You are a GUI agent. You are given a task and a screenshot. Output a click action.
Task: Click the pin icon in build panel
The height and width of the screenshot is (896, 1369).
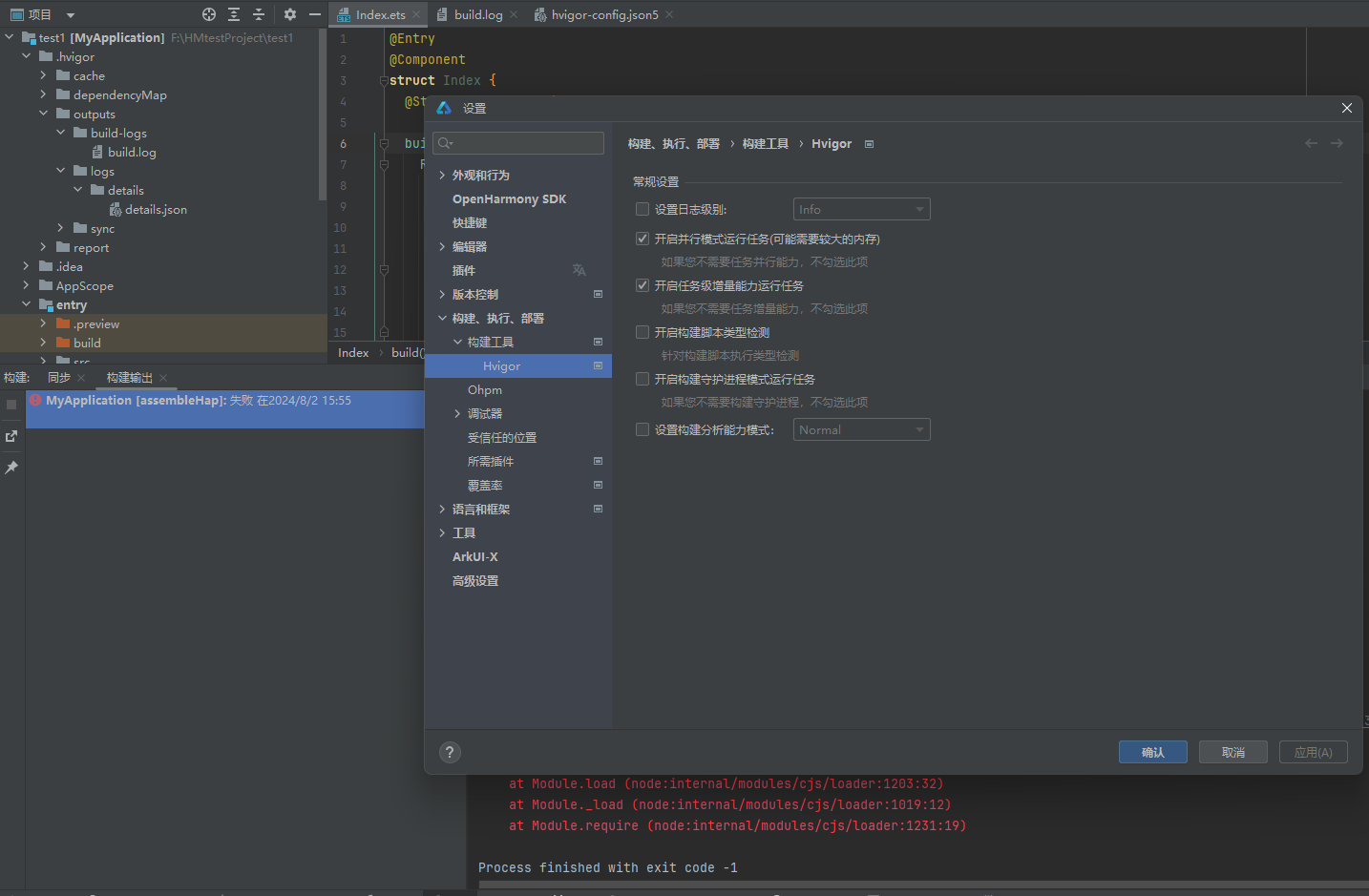(x=11, y=468)
